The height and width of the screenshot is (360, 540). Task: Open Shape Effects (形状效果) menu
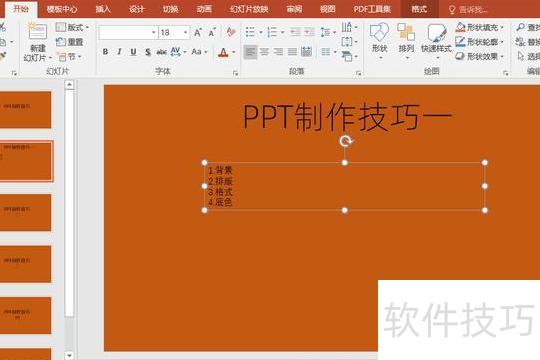tap(479, 56)
